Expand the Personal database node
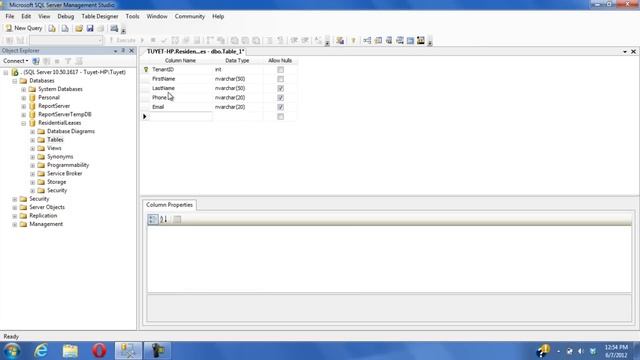640x360 pixels. pos(24,98)
